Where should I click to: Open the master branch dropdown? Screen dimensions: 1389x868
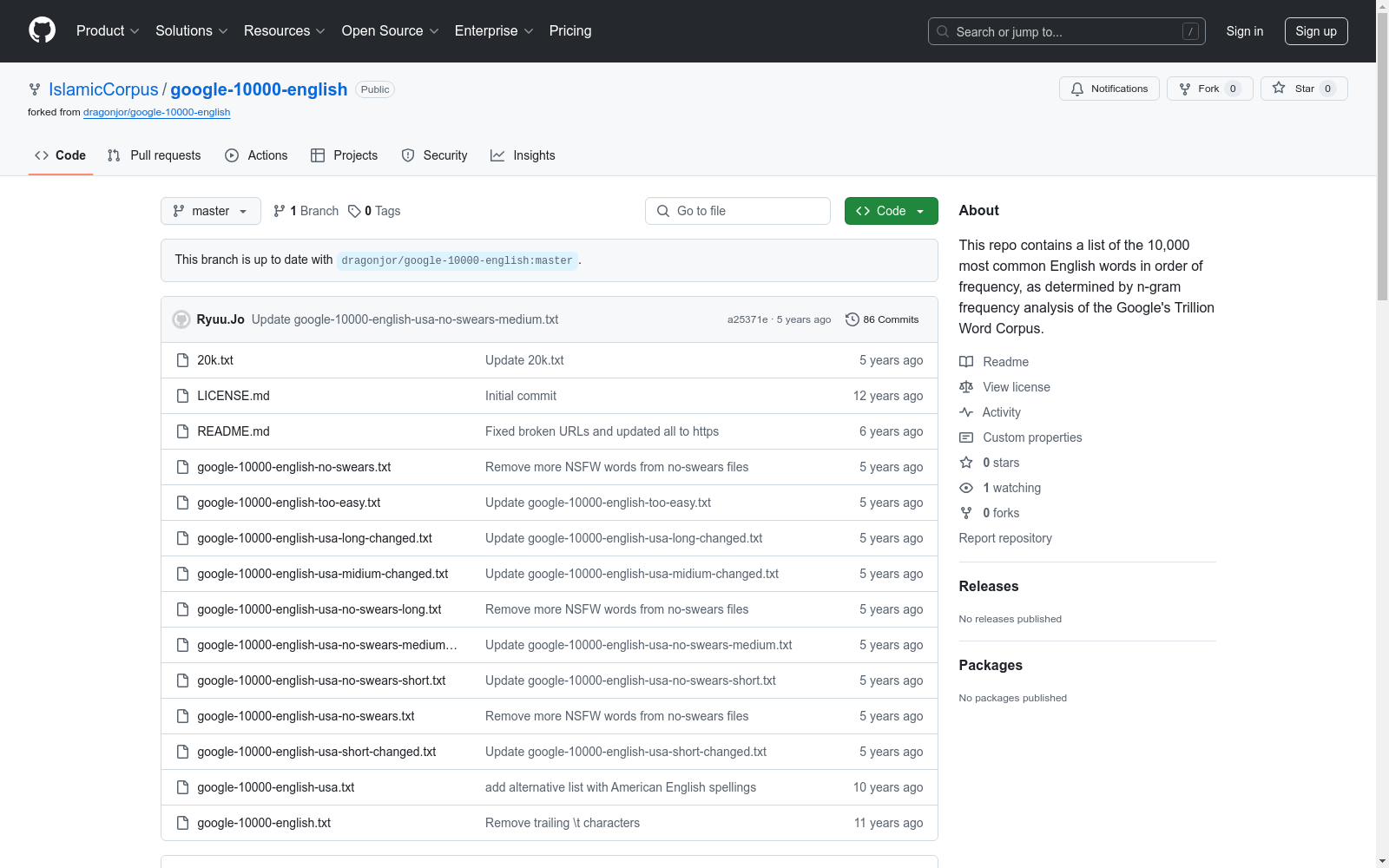[211, 211]
